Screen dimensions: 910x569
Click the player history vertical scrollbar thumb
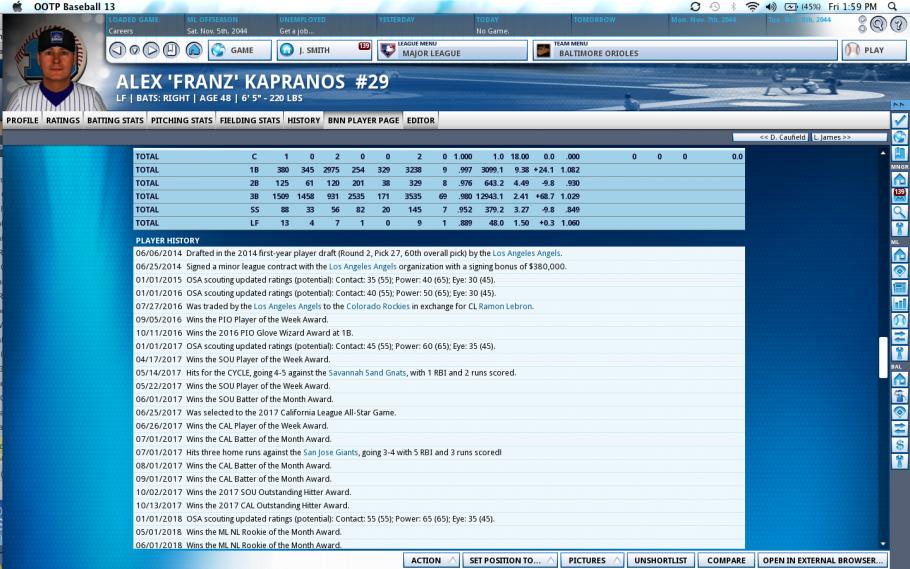pos(882,357)
